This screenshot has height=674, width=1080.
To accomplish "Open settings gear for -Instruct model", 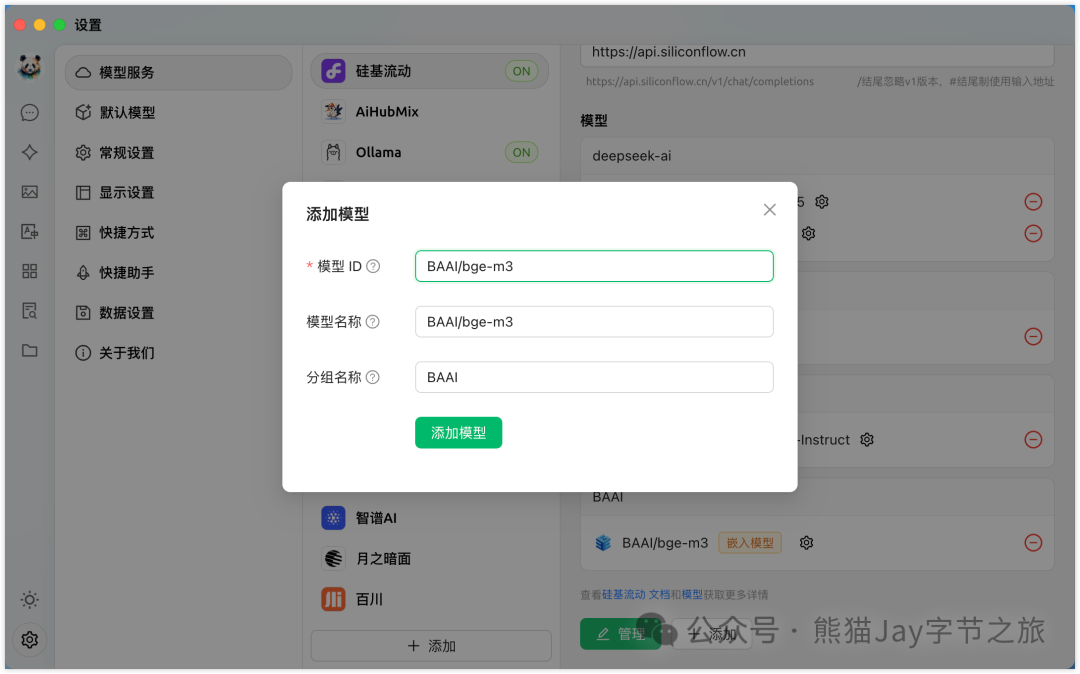I will click(867, 440).
